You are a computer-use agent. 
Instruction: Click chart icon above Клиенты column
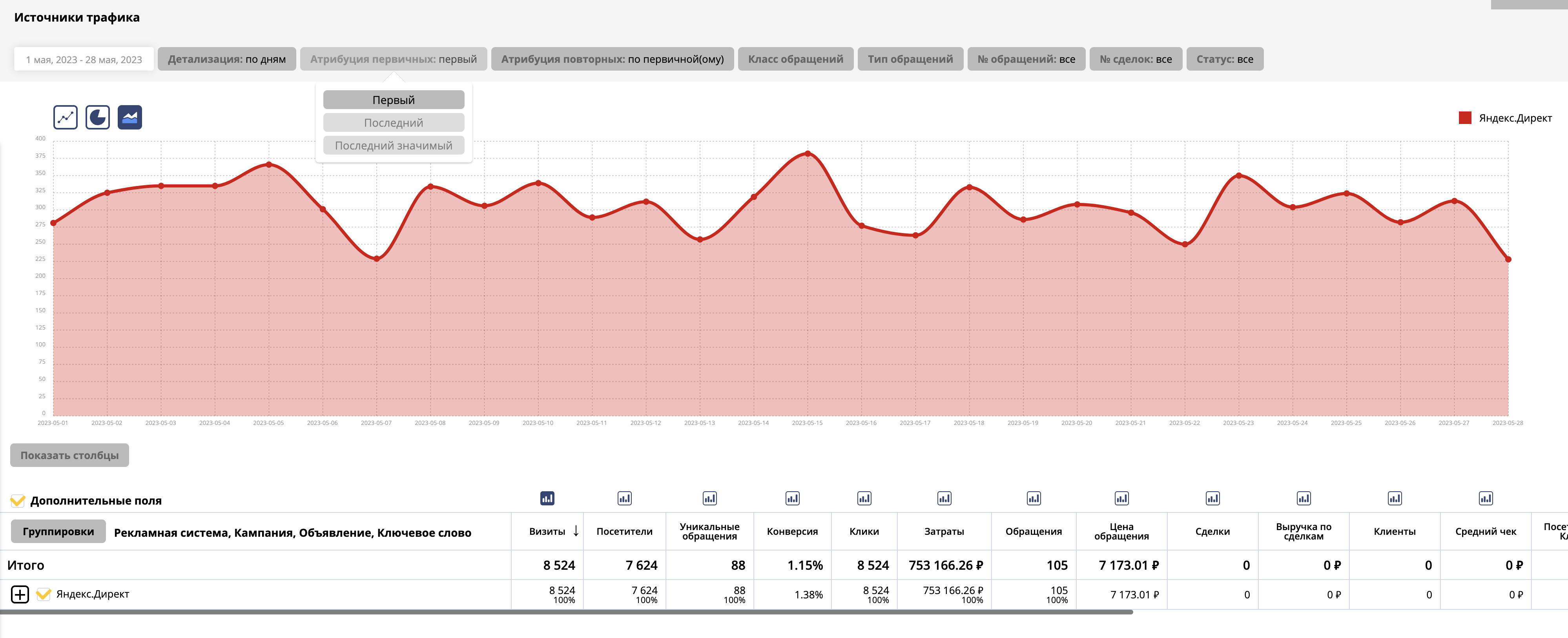pyautogui.click(x=1394, y=499)
